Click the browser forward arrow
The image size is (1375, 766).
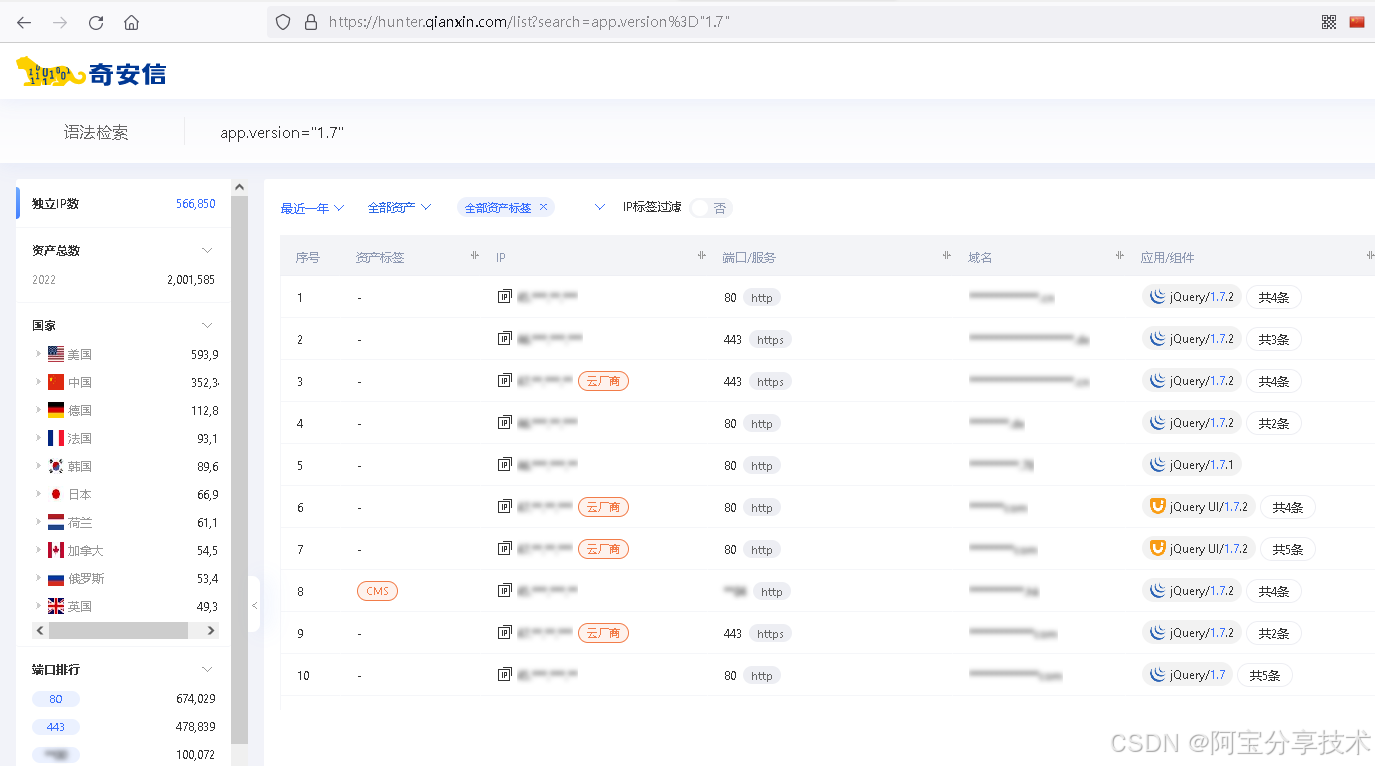coord(60,22)
